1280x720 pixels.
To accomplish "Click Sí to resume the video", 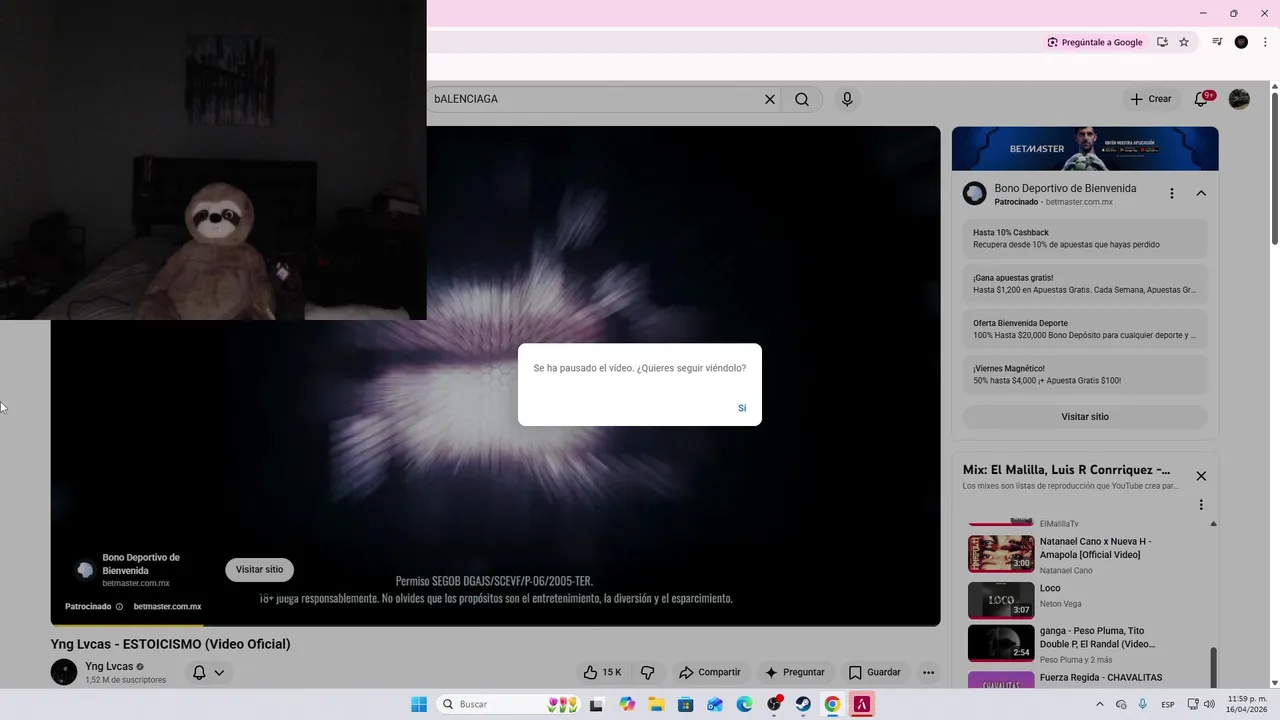I will coord(742,408).
